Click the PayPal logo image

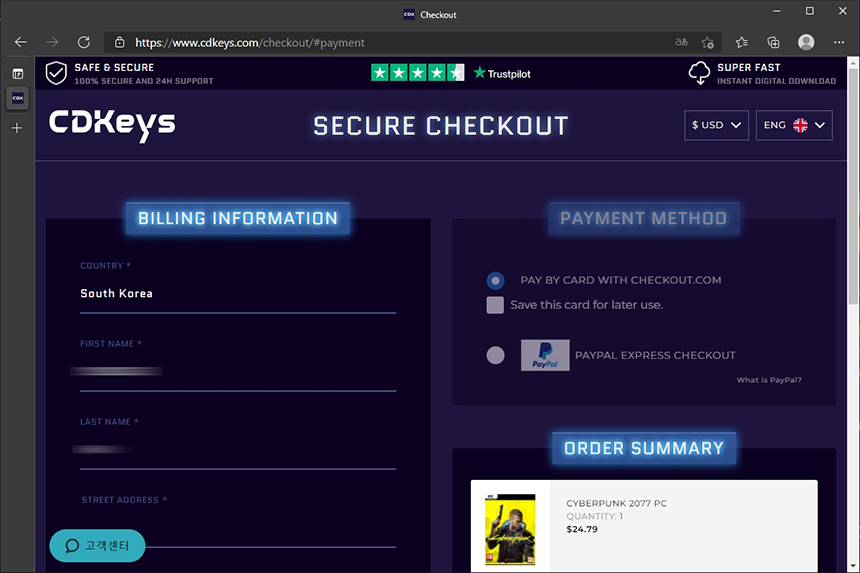click(x=545, y=355)
